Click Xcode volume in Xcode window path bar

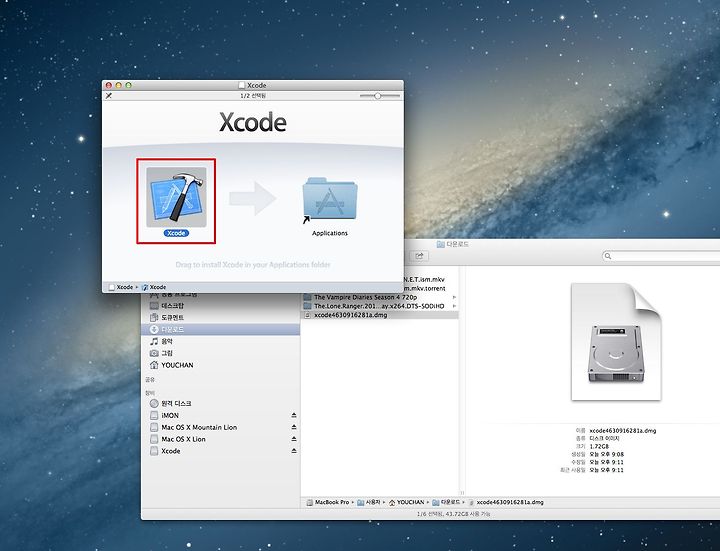point(121,287)
